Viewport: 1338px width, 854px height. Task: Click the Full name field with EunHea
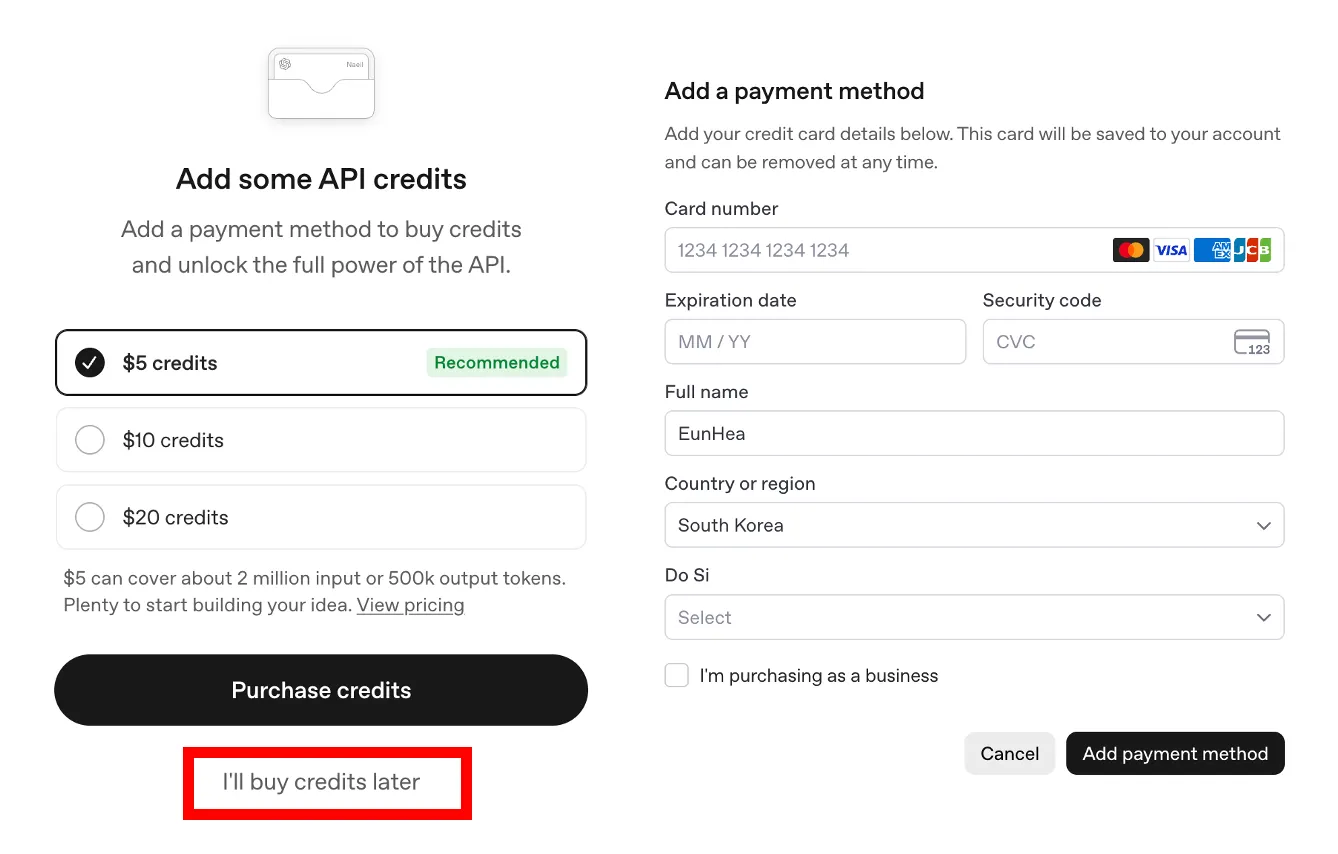tap(974, 434)
